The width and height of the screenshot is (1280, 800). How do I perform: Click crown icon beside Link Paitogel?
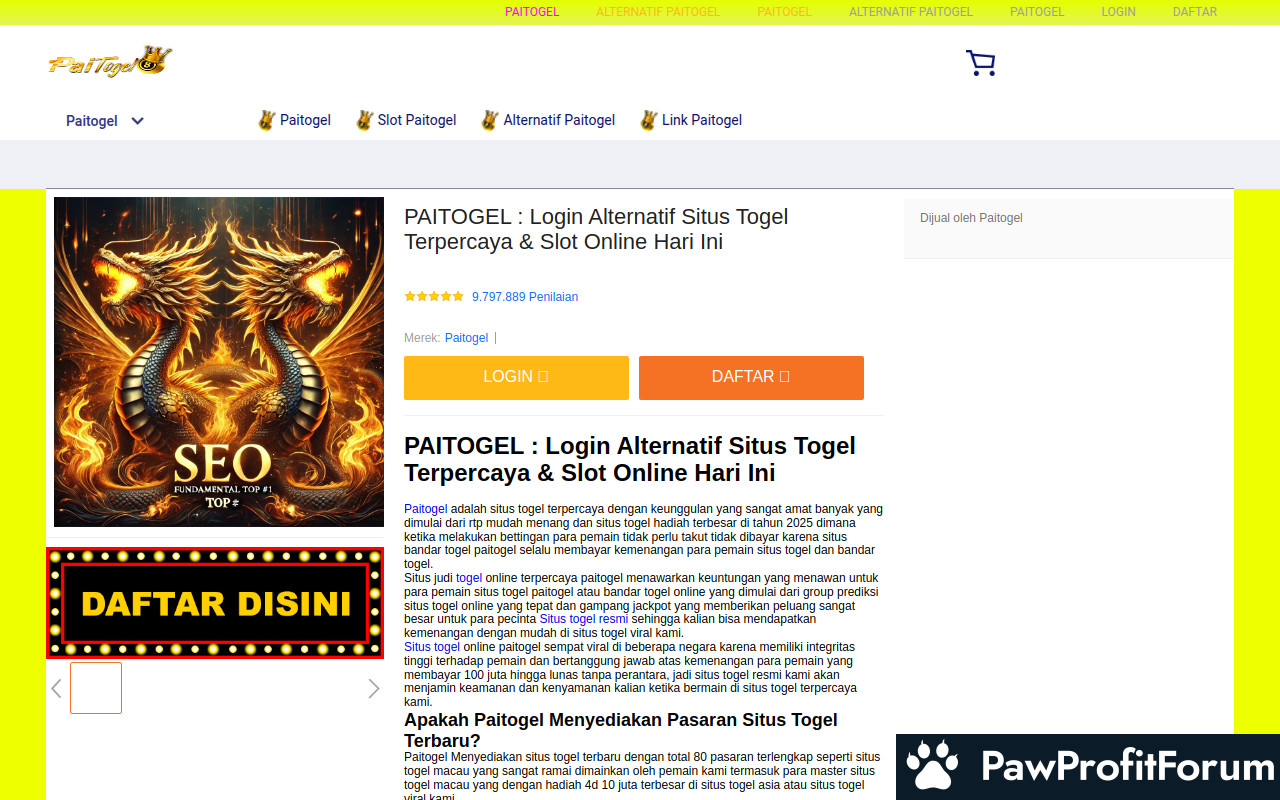pos(649,120)
